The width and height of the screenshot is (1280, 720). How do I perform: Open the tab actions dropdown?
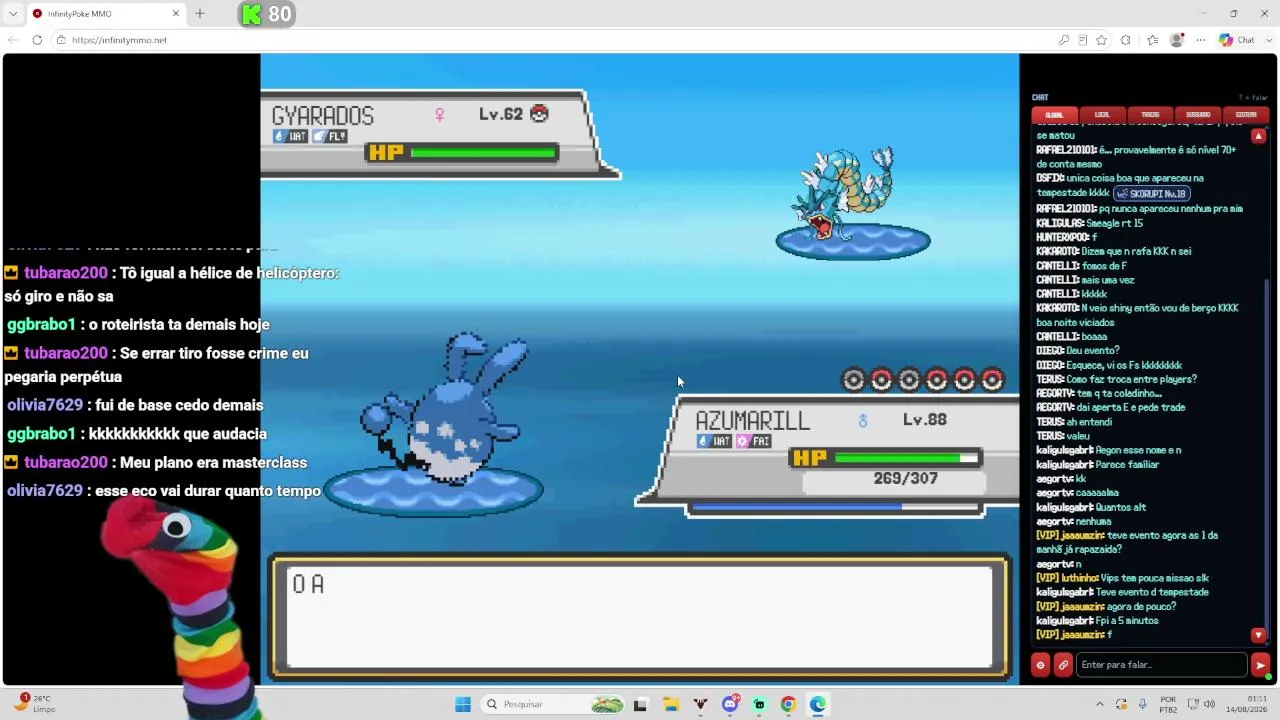pos(14,14)
